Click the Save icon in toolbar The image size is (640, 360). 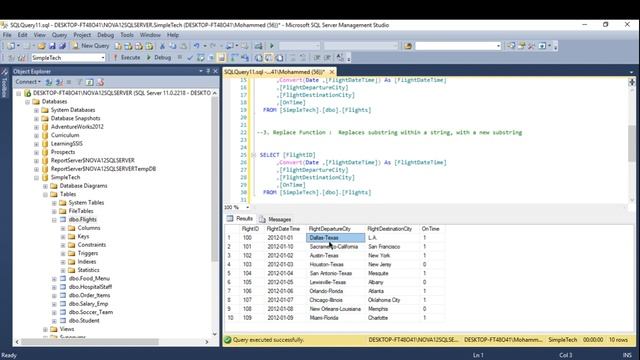pyautogui.click(x=52, y=46)
